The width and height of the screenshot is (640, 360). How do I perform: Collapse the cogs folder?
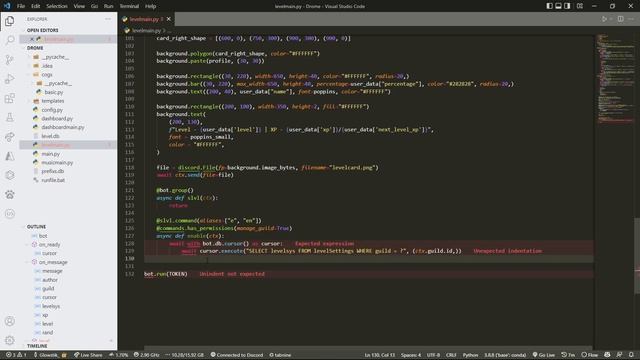pos(47,75)
